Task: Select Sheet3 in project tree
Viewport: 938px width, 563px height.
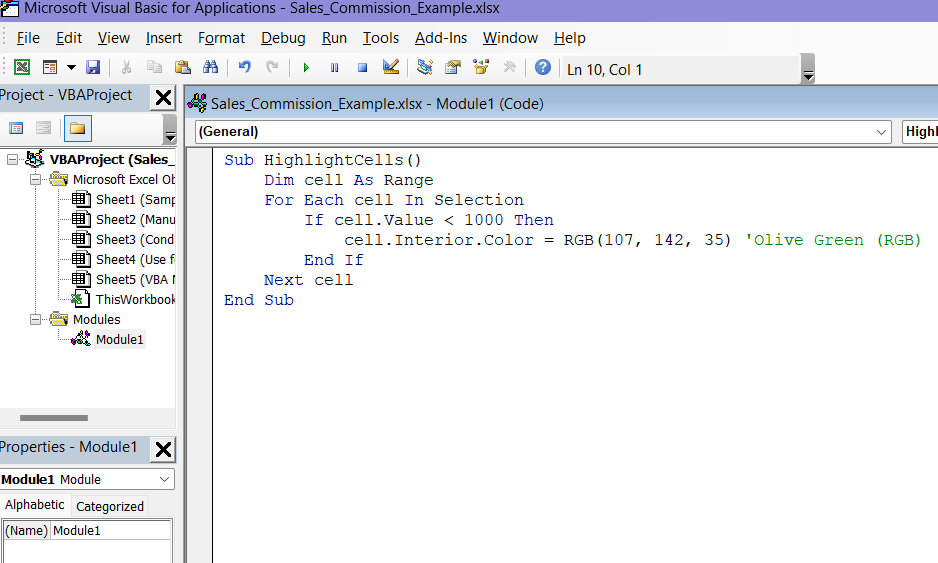Action: pos(124,239)
